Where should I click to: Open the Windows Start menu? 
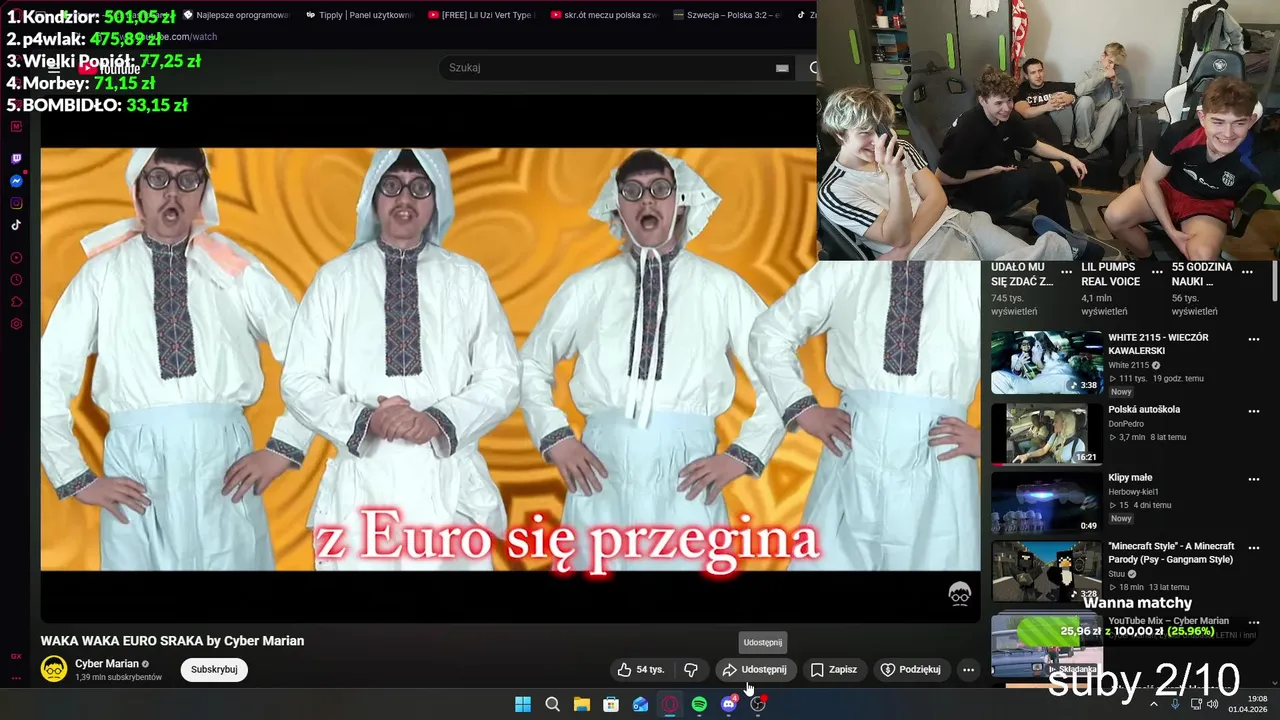pos(523,704)
